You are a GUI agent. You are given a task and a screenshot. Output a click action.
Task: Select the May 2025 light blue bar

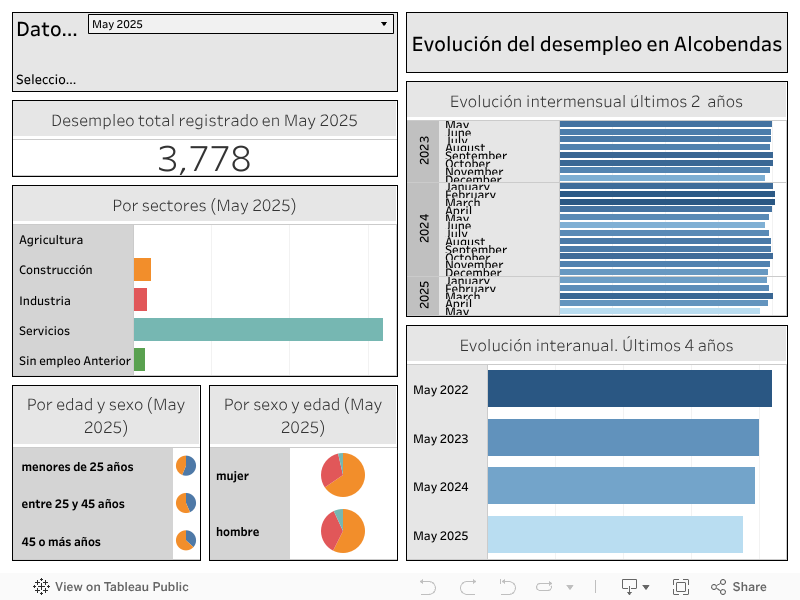pyautogui.click(x=615, y=534)
